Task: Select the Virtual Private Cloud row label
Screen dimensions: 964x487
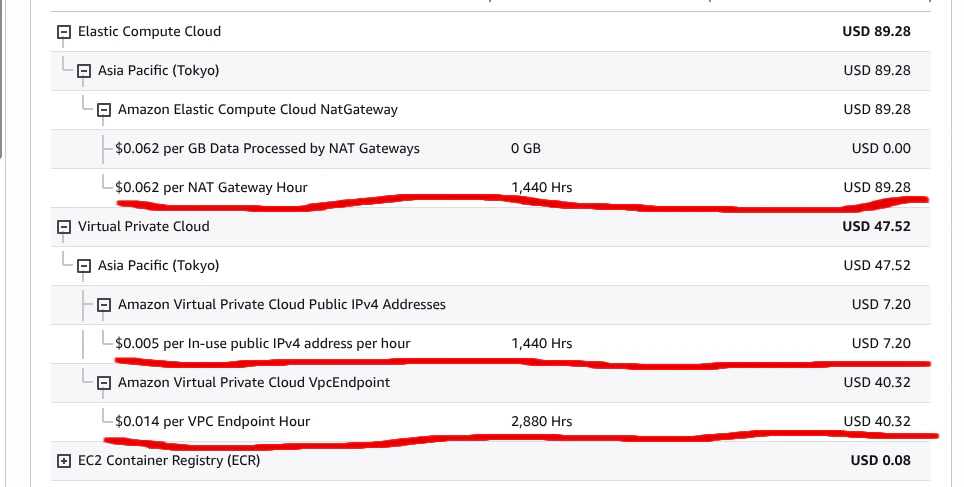Action: point(144,226)
